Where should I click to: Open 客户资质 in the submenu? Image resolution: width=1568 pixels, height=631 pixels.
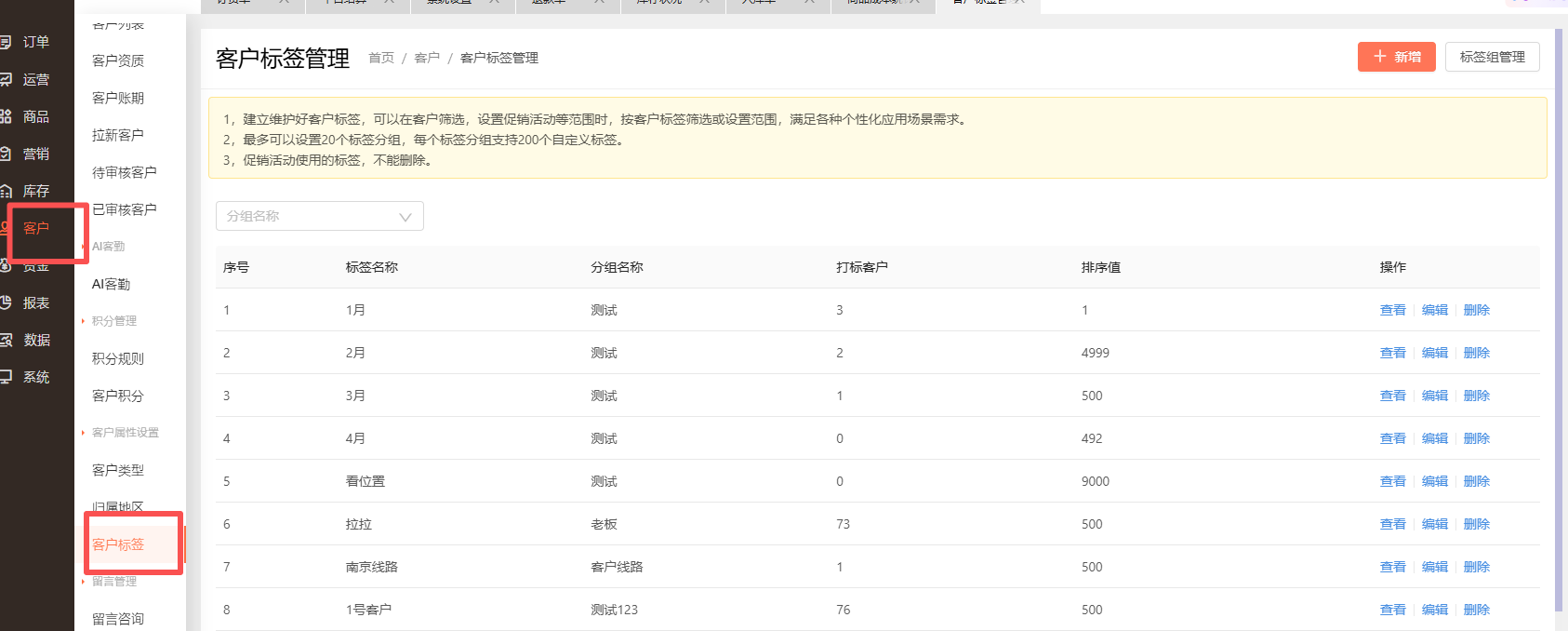tap(118, 60)
